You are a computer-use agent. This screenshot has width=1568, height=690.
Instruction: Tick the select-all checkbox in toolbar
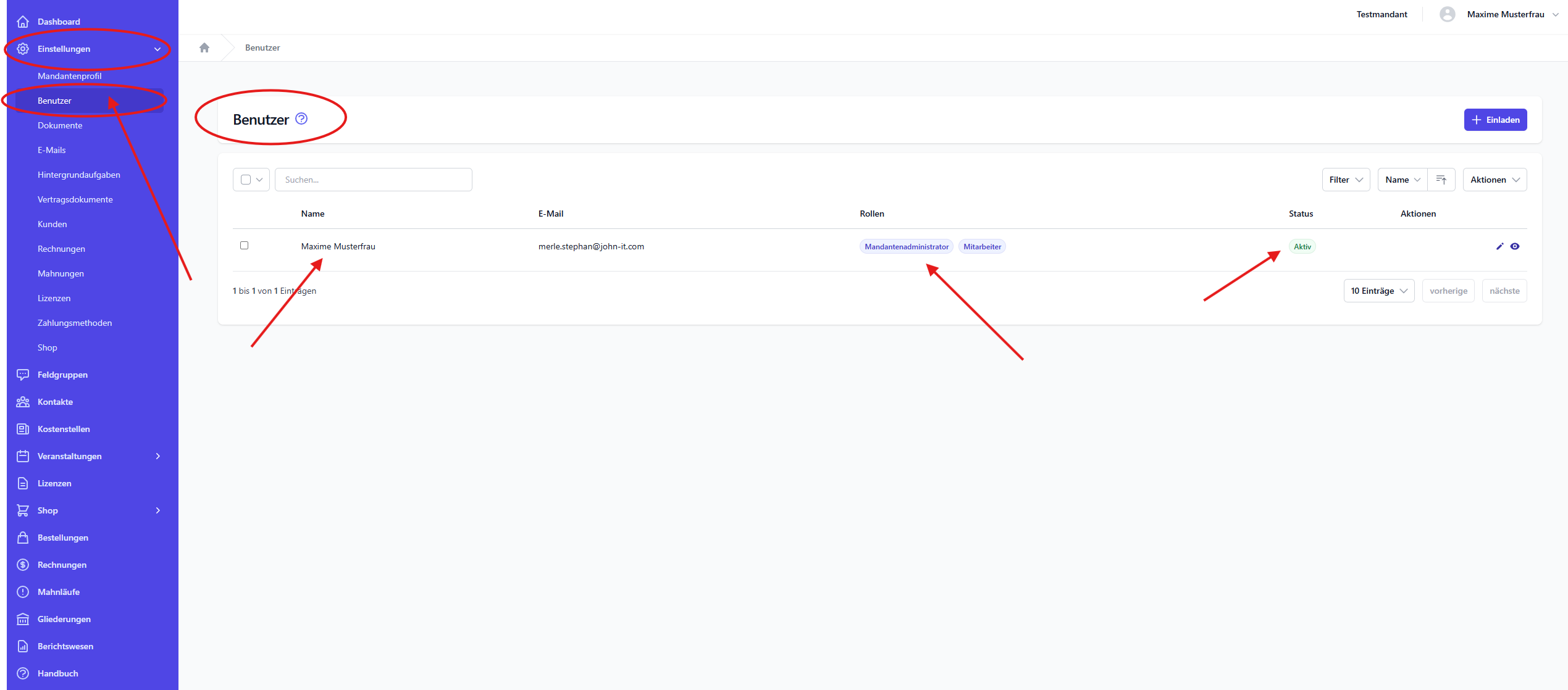pos(246,180)
